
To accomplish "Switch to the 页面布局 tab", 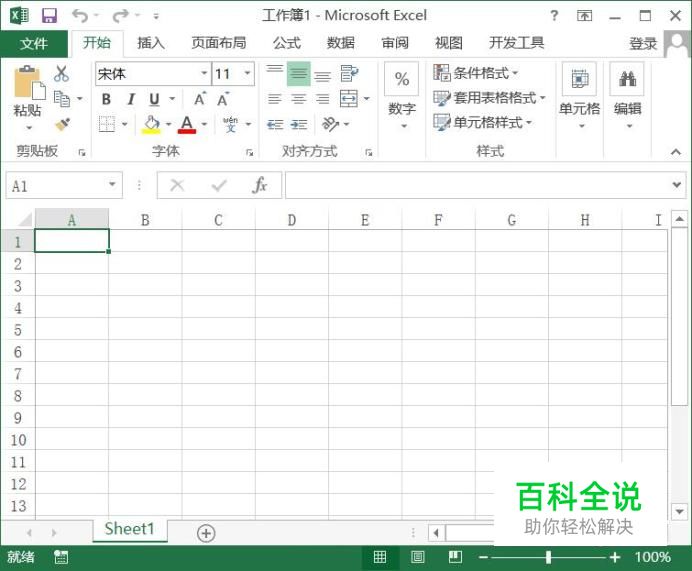I will (x=218, y=43).
